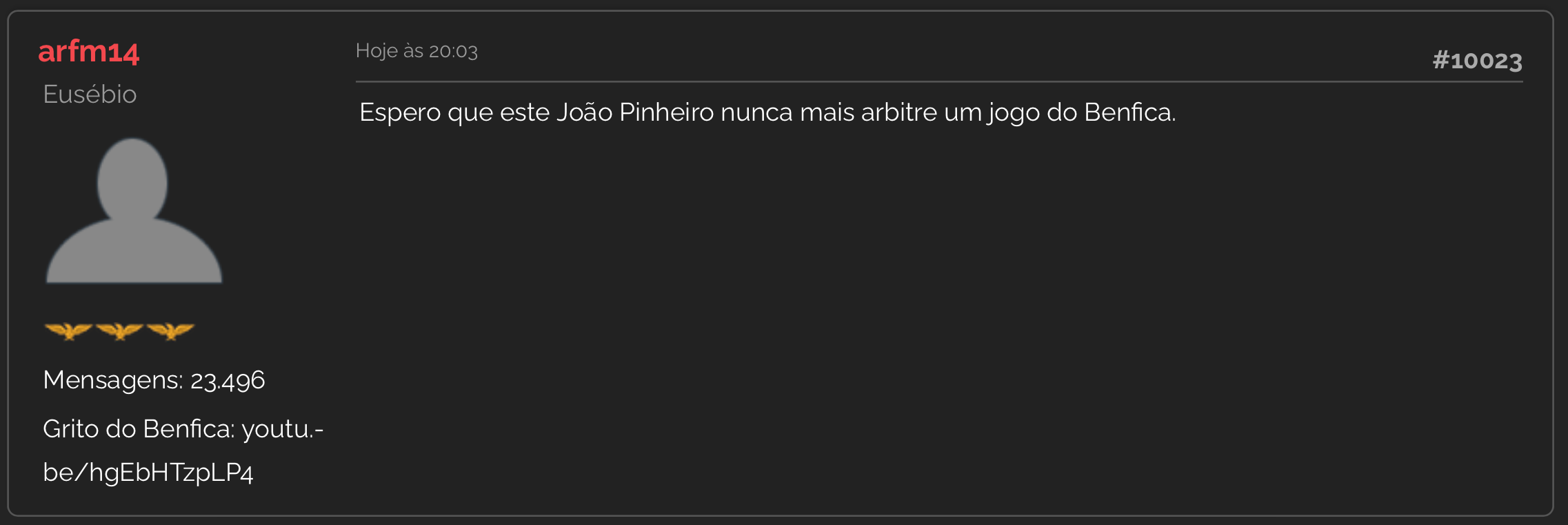Open the post permalink #10023
The height and width of the screenshot is (525, 1568).
1477,61
